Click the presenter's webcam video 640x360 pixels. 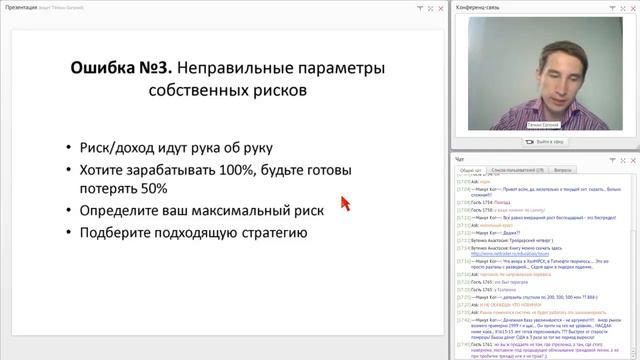[x=545, y=73]
